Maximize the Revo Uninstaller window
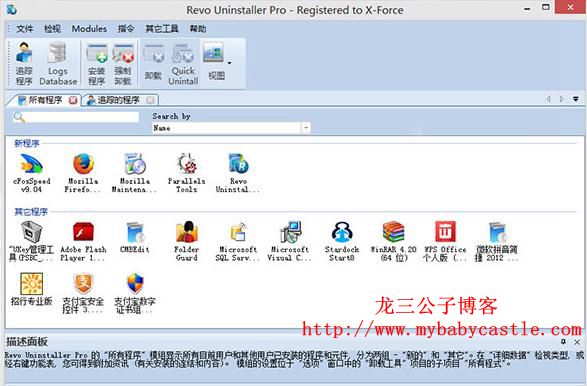 coord(546,7)
